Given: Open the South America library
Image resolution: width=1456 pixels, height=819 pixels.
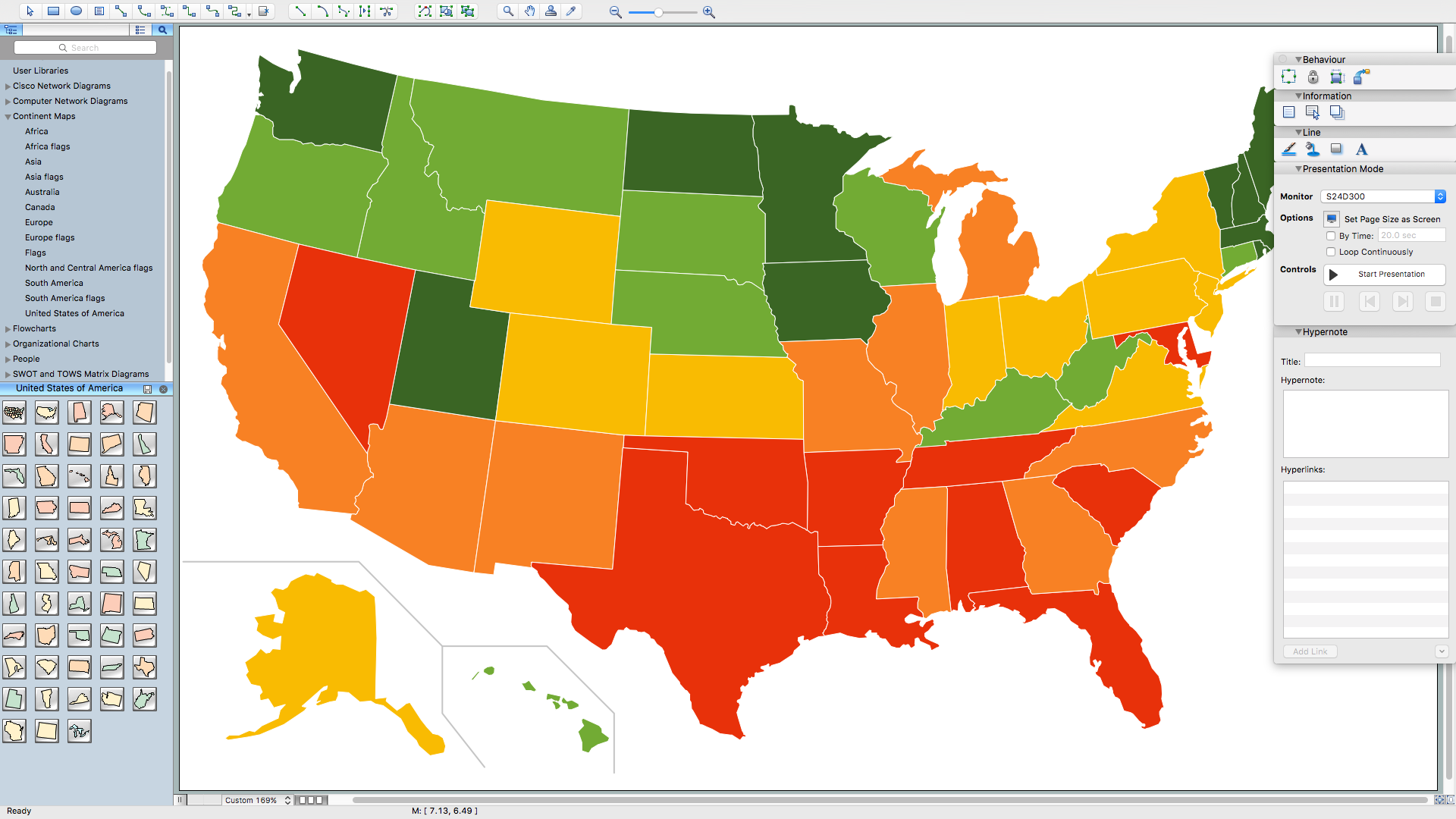Looking at the screenshot, I should click(52, 283).
